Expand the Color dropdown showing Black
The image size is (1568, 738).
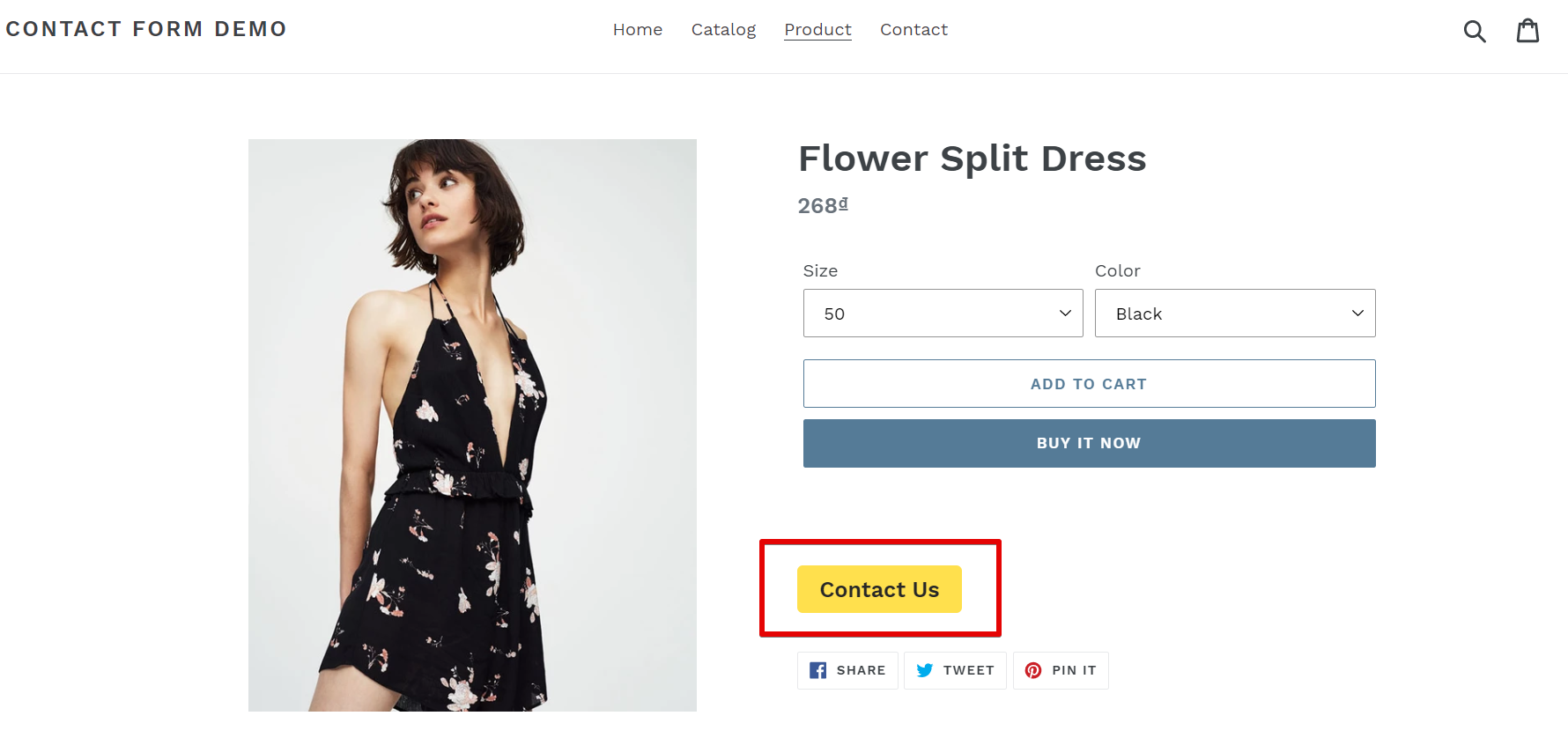1235,314
